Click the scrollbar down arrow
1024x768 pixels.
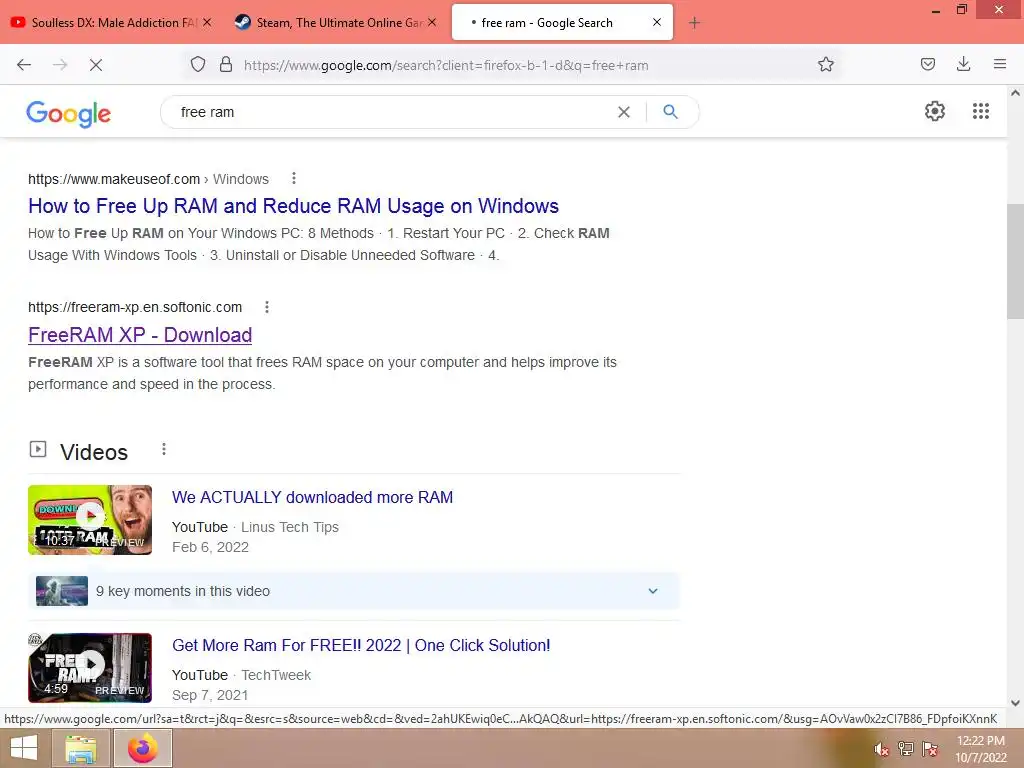click(x=1015, y=703)
